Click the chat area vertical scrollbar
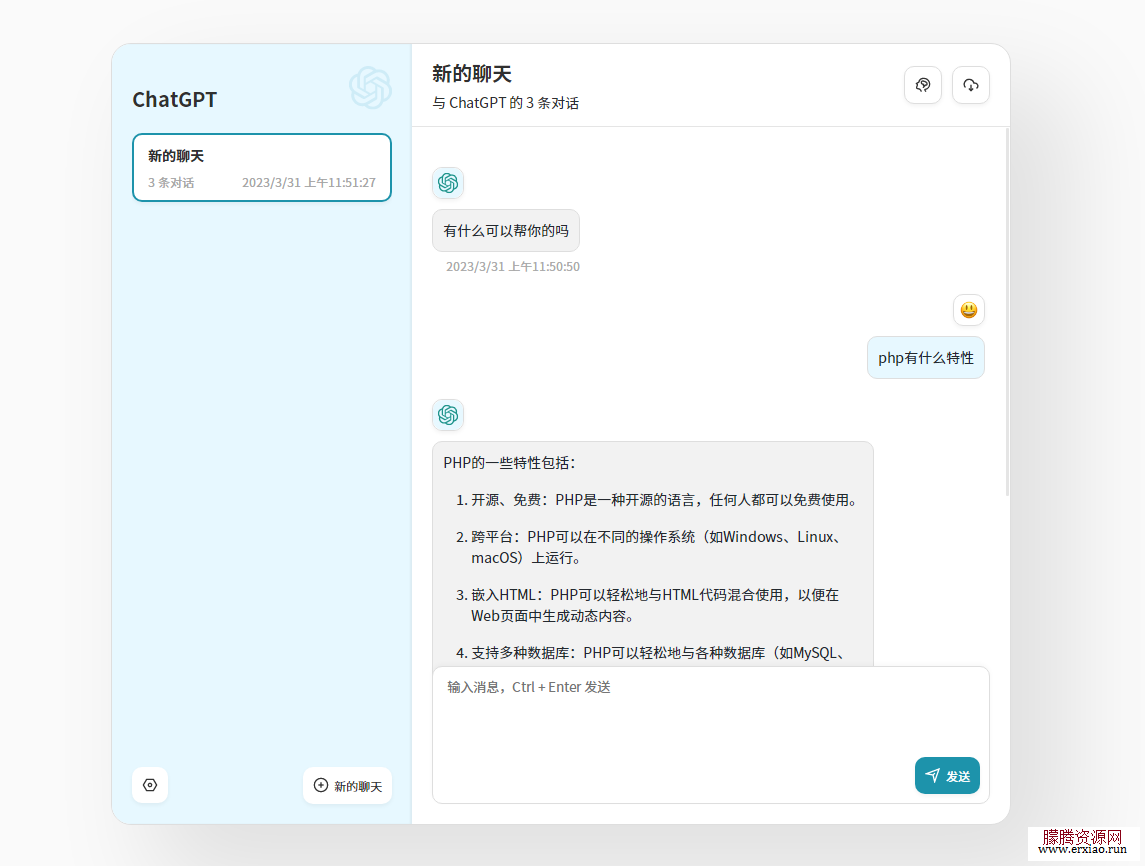The height and width of the screenshot is (866, 1145). 1007,313
